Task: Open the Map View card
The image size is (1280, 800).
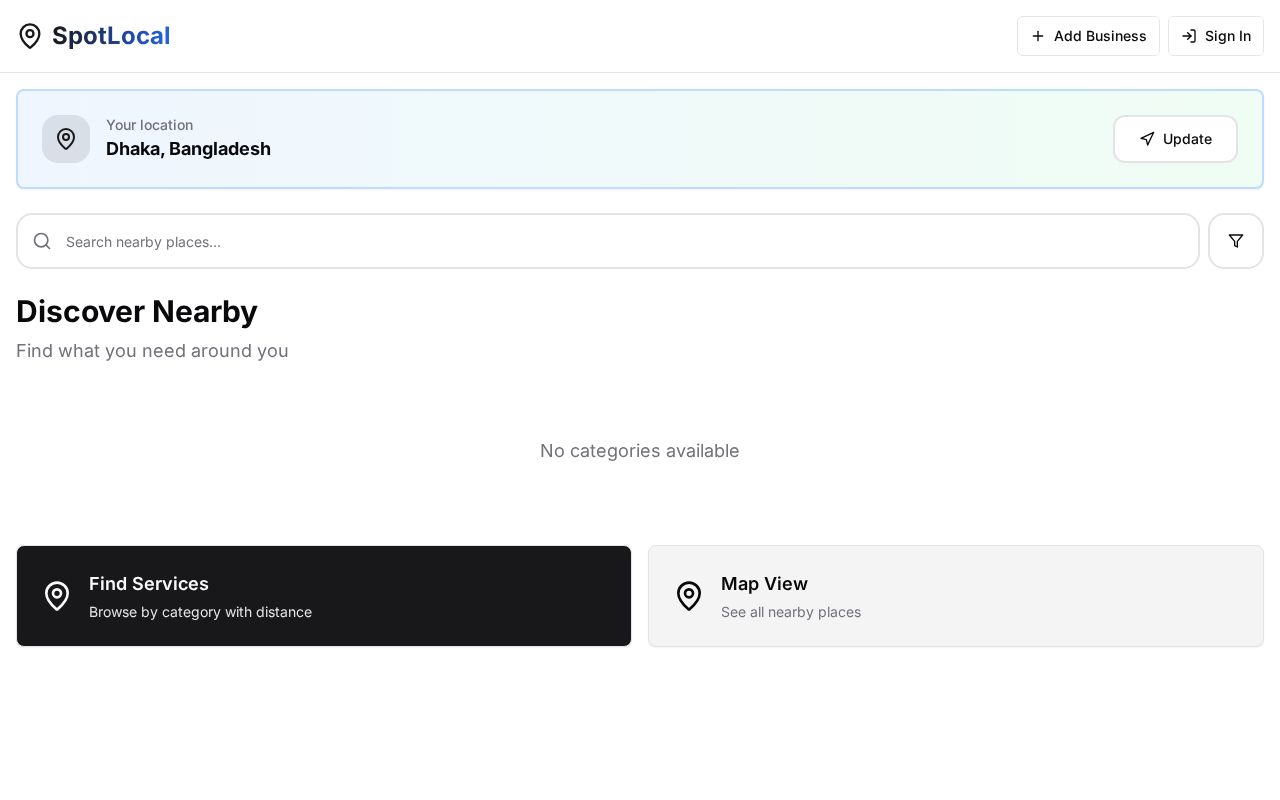Action: [956, 596]
